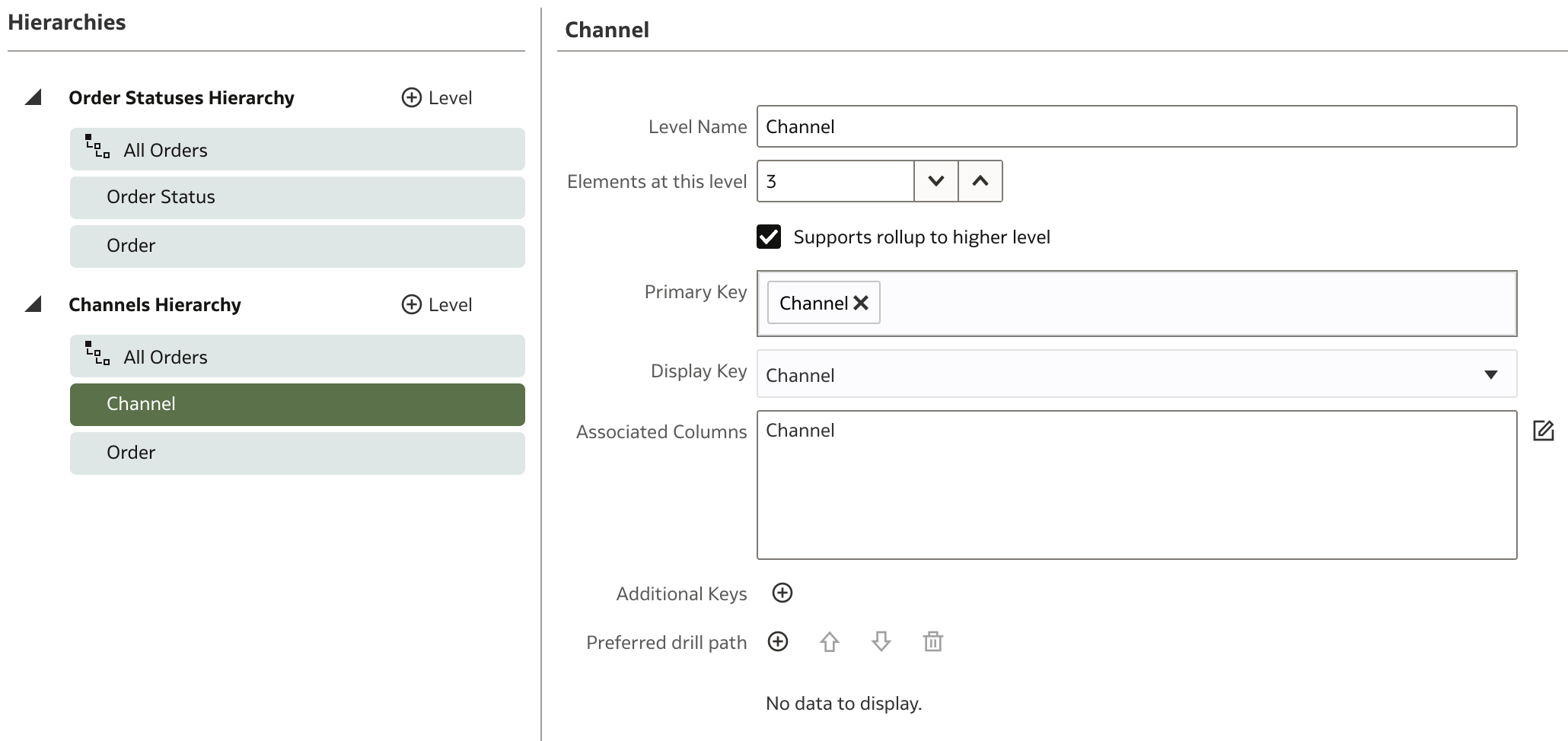This screenshot has width=1568, height=741.
Task: Open the Display Key dropdown
Action: 1136,374
